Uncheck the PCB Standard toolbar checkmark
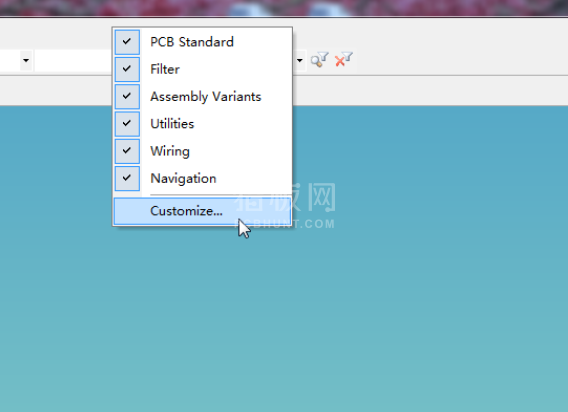 tap(127, 42)
